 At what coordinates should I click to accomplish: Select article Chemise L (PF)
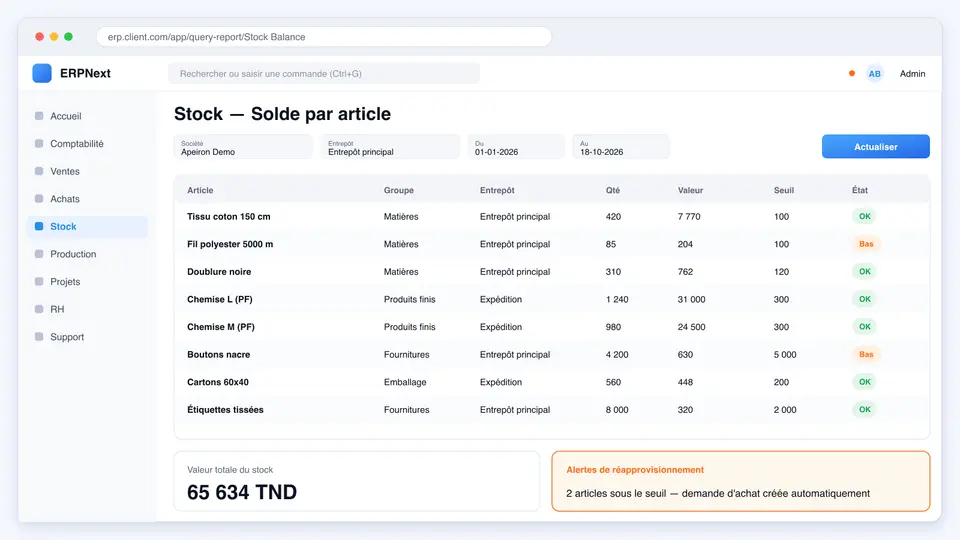220,299
